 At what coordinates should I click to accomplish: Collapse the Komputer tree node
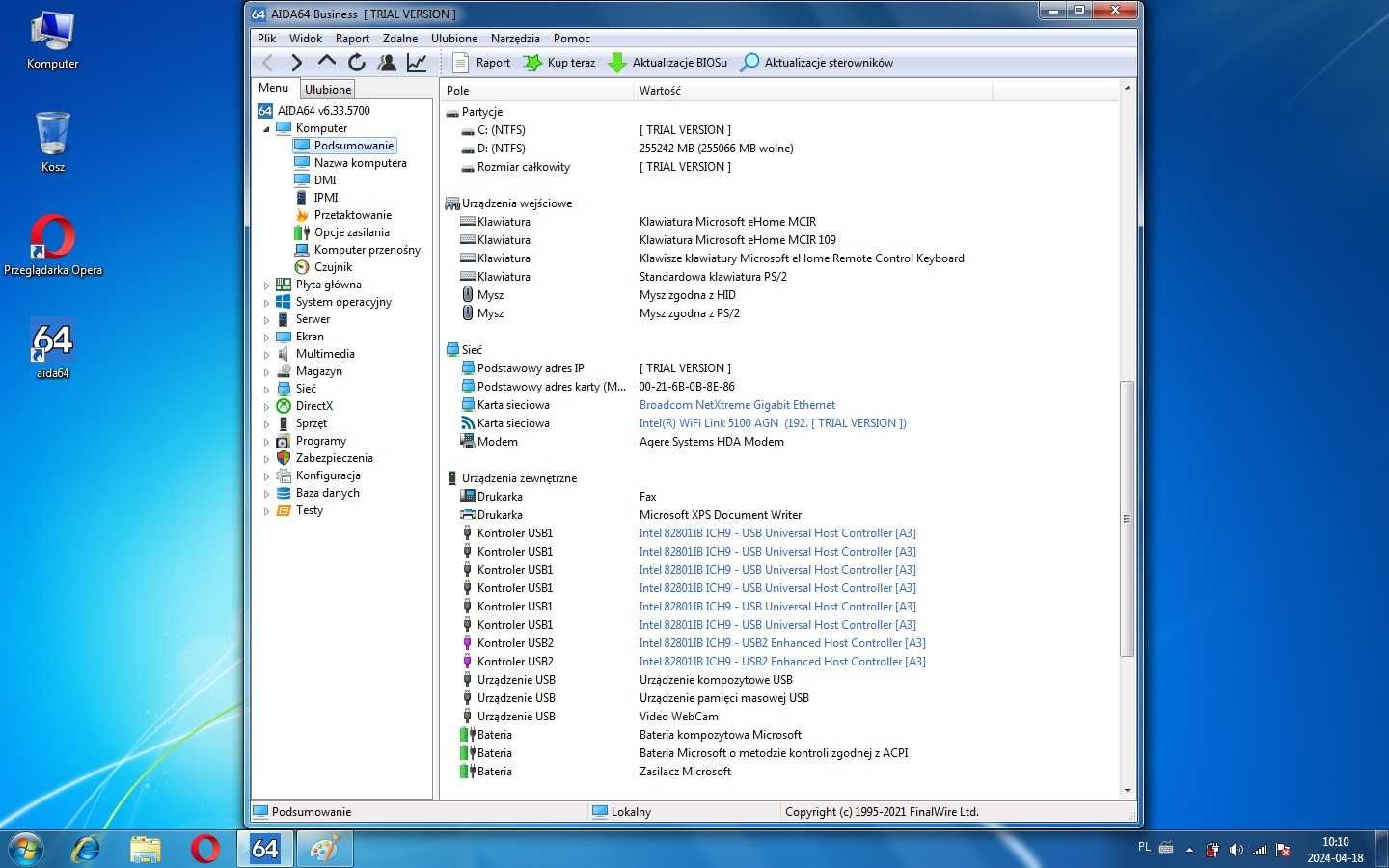tap(267, 128)
